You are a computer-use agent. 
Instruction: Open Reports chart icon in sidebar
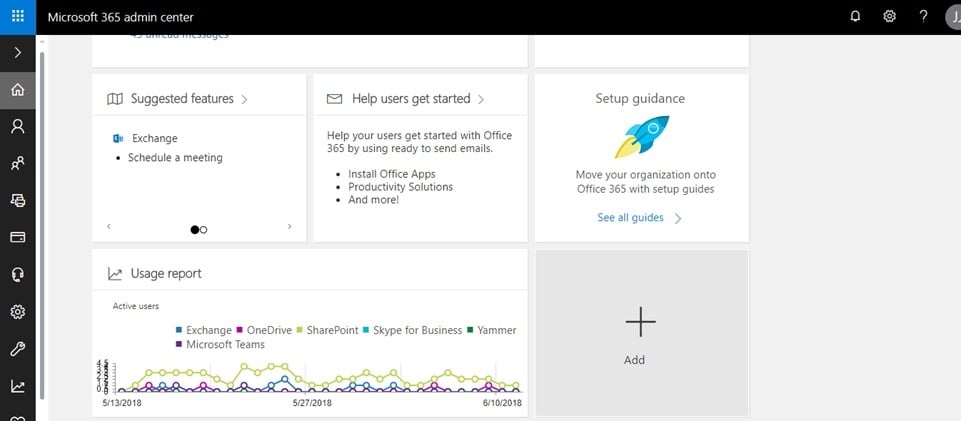pyautogui.click(x=18, y=386)
